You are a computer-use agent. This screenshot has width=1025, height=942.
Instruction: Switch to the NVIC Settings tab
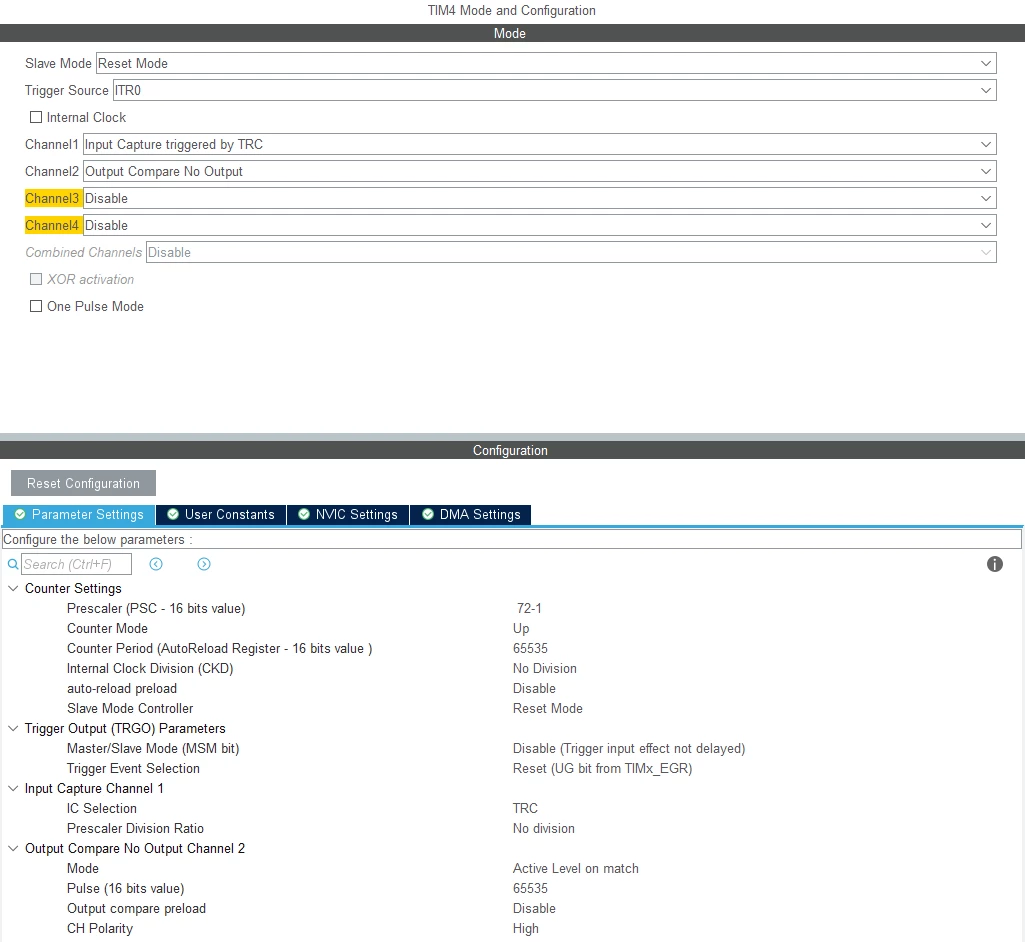pos(348,514)
